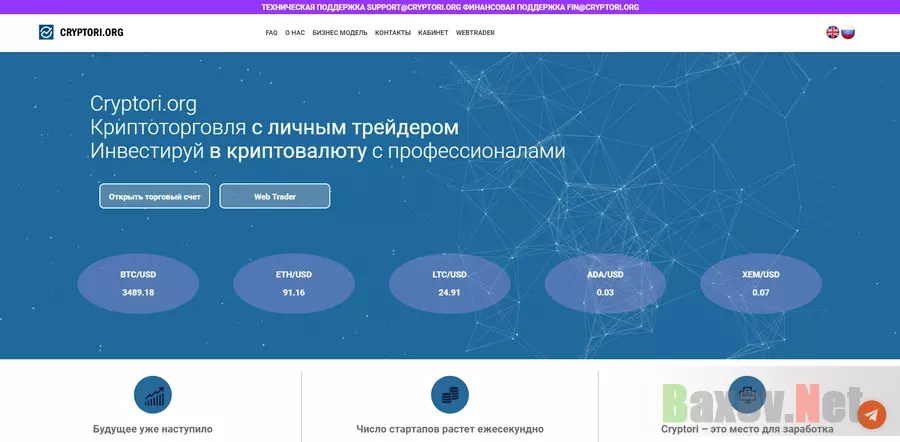Click the Cryptori.org logo icon
Viewport: 900px width, 442px height.
[x=46, y=32]
